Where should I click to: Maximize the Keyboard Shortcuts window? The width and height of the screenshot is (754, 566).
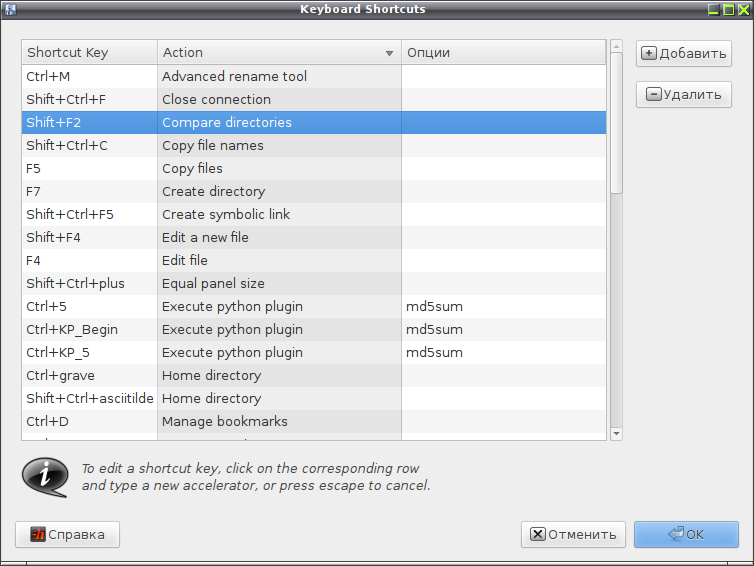point(729,10)
